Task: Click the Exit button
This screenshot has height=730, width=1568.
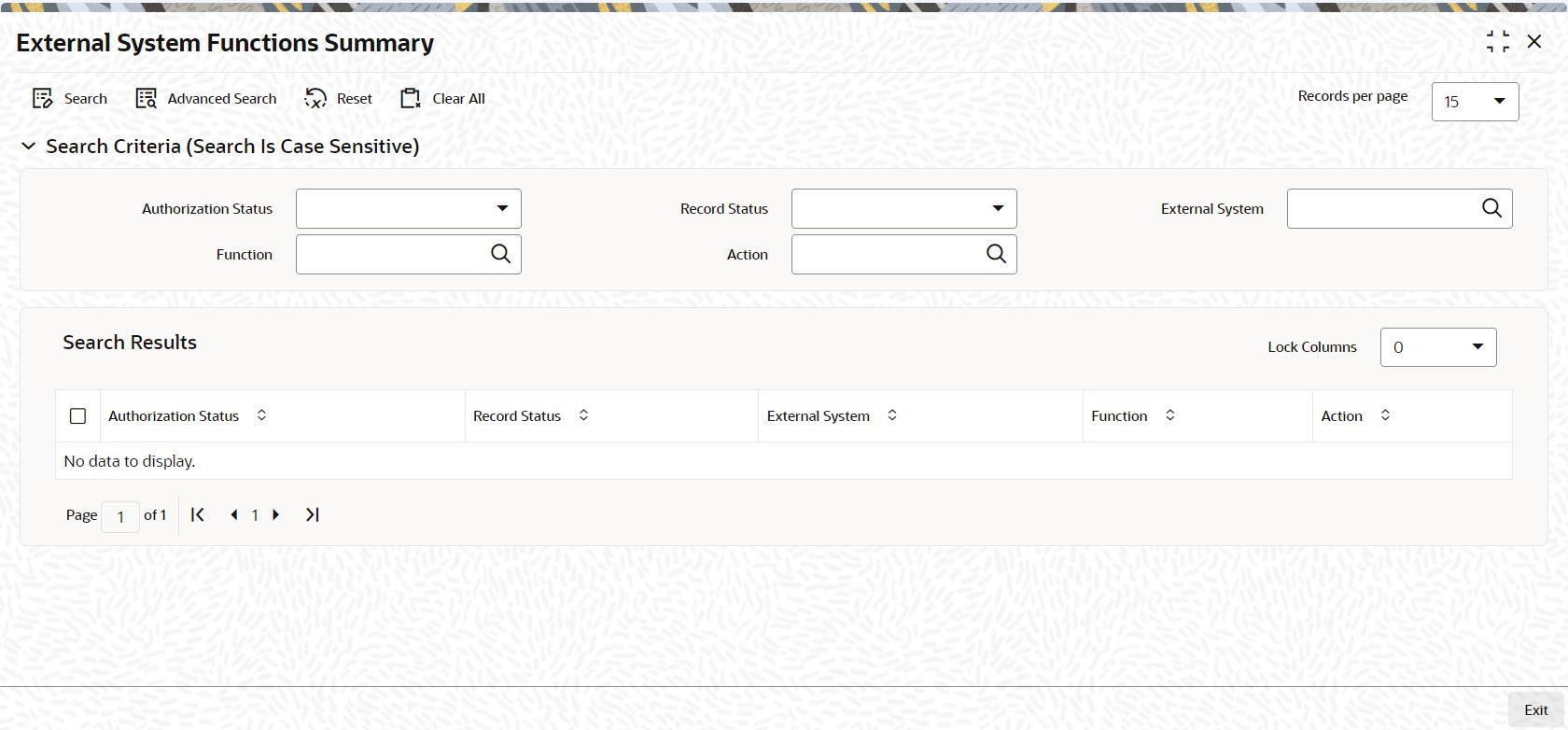Action: coord(1536,710)
